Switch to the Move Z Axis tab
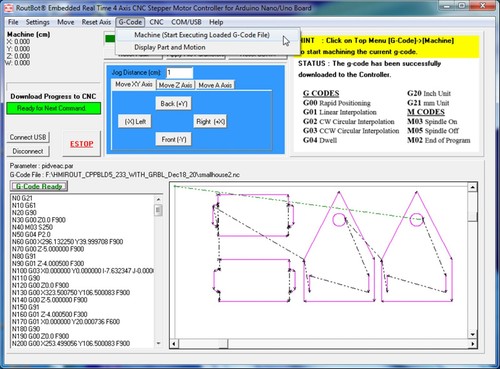The width and height of the screenshot is (500, 369). pyautogui.click(x=175, y=85)
